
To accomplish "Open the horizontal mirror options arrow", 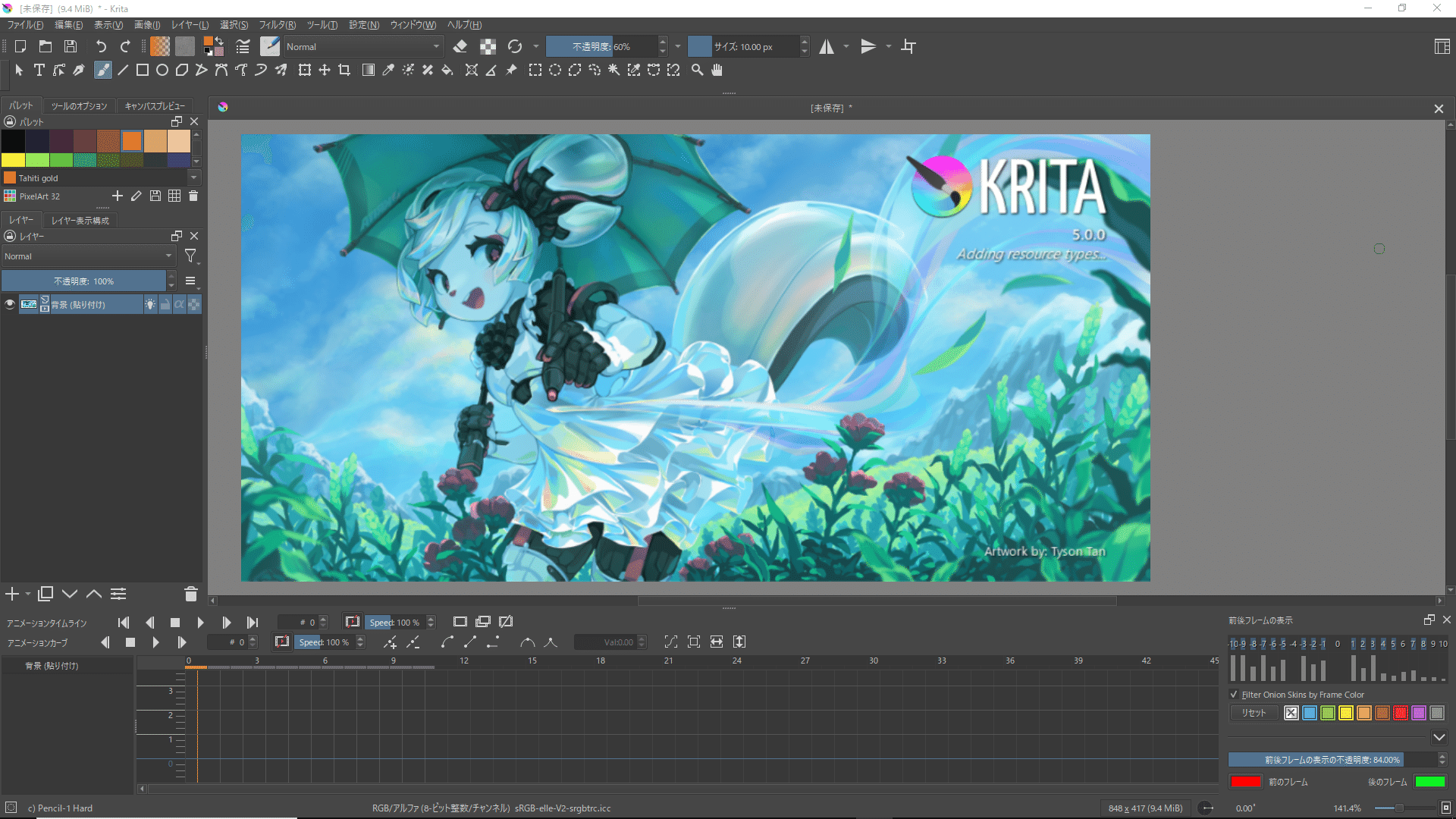I will (846, 46).
